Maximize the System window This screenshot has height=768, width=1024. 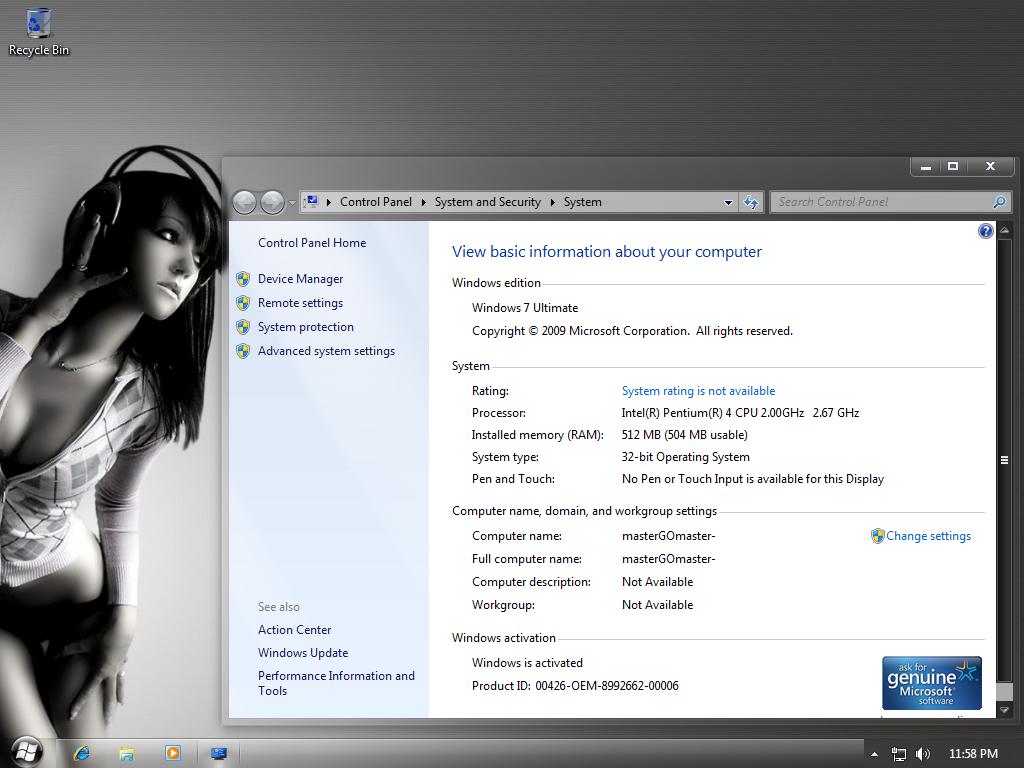pyautogui.click(x=953, y=167)
